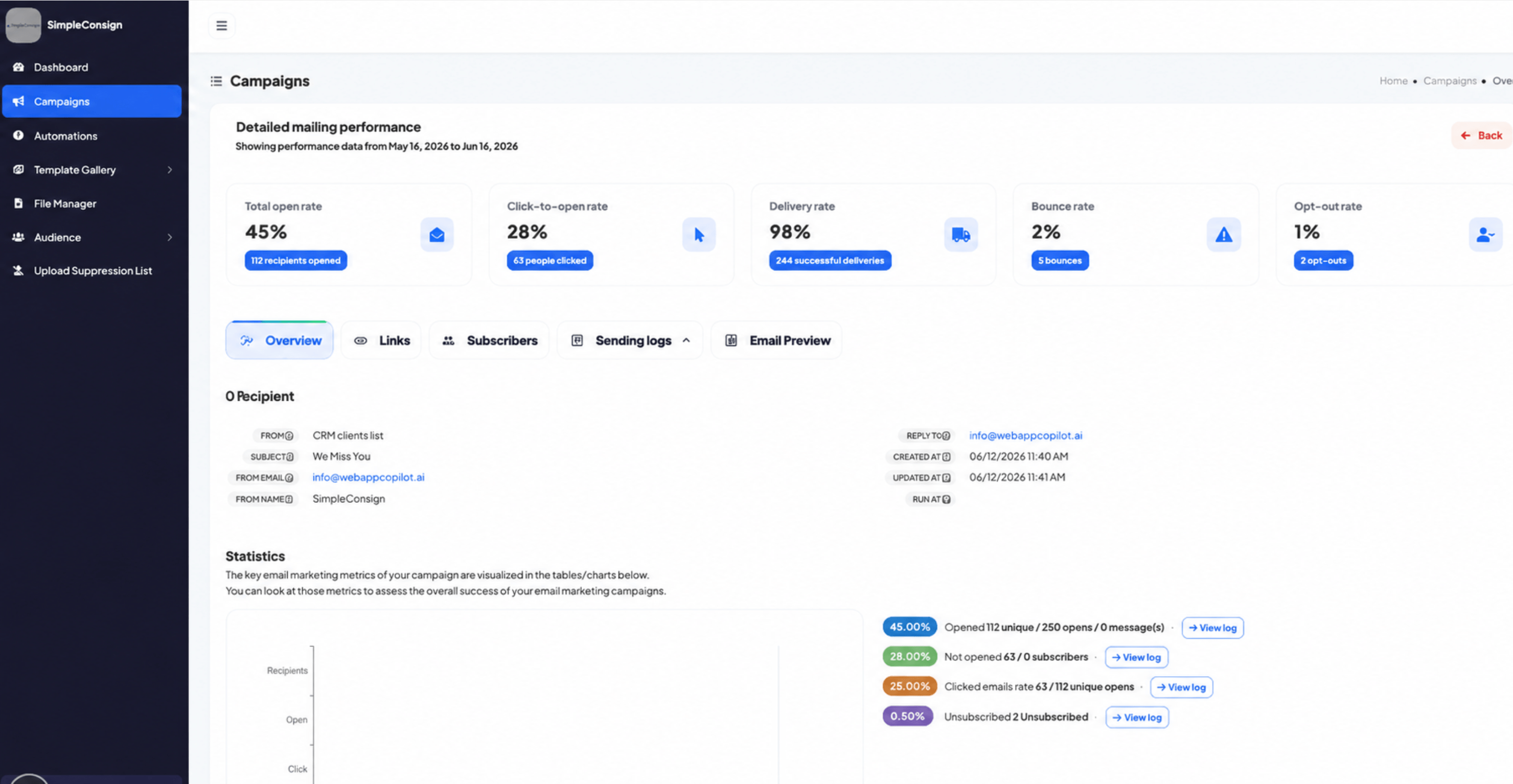This screenshot has width=1513, height=784.
Task: Click the reply-to email info@webappcopilot.ai link
Action: coord(1025,435)
